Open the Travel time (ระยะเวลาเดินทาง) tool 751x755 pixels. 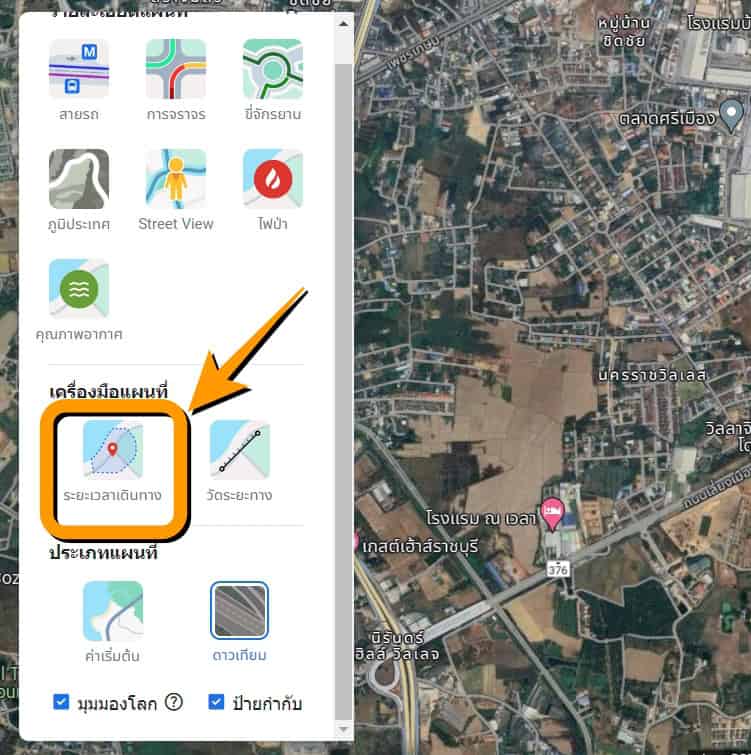112,451
